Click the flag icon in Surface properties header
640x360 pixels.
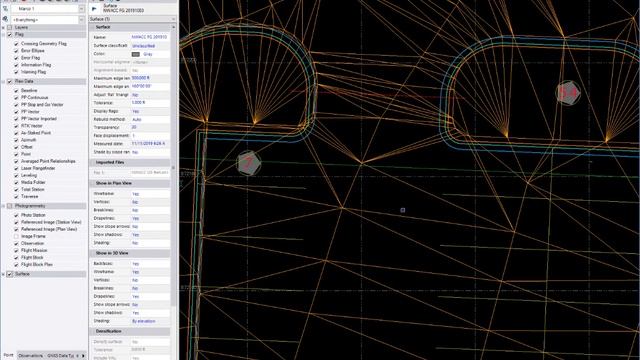[94, 9]
